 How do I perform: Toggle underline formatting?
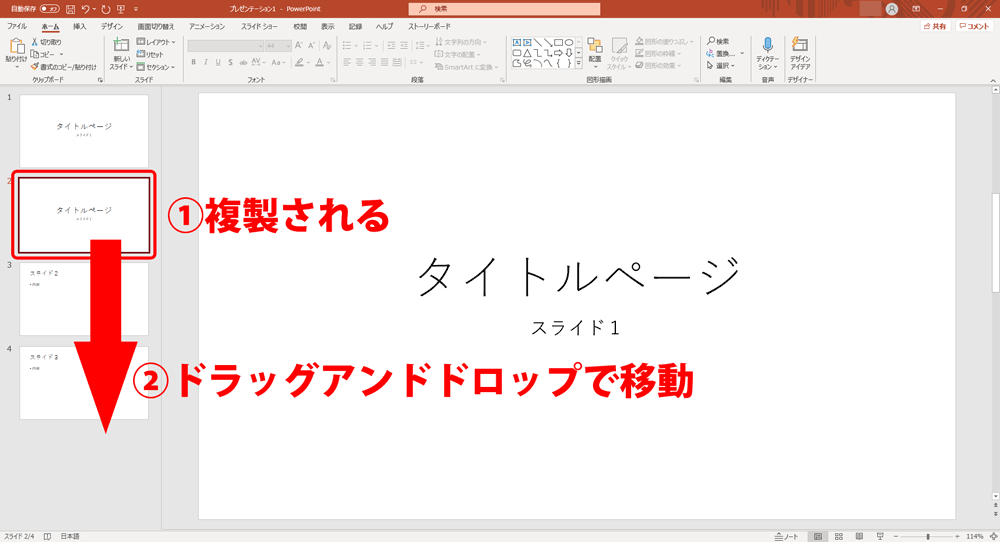(x=218, y=62)
